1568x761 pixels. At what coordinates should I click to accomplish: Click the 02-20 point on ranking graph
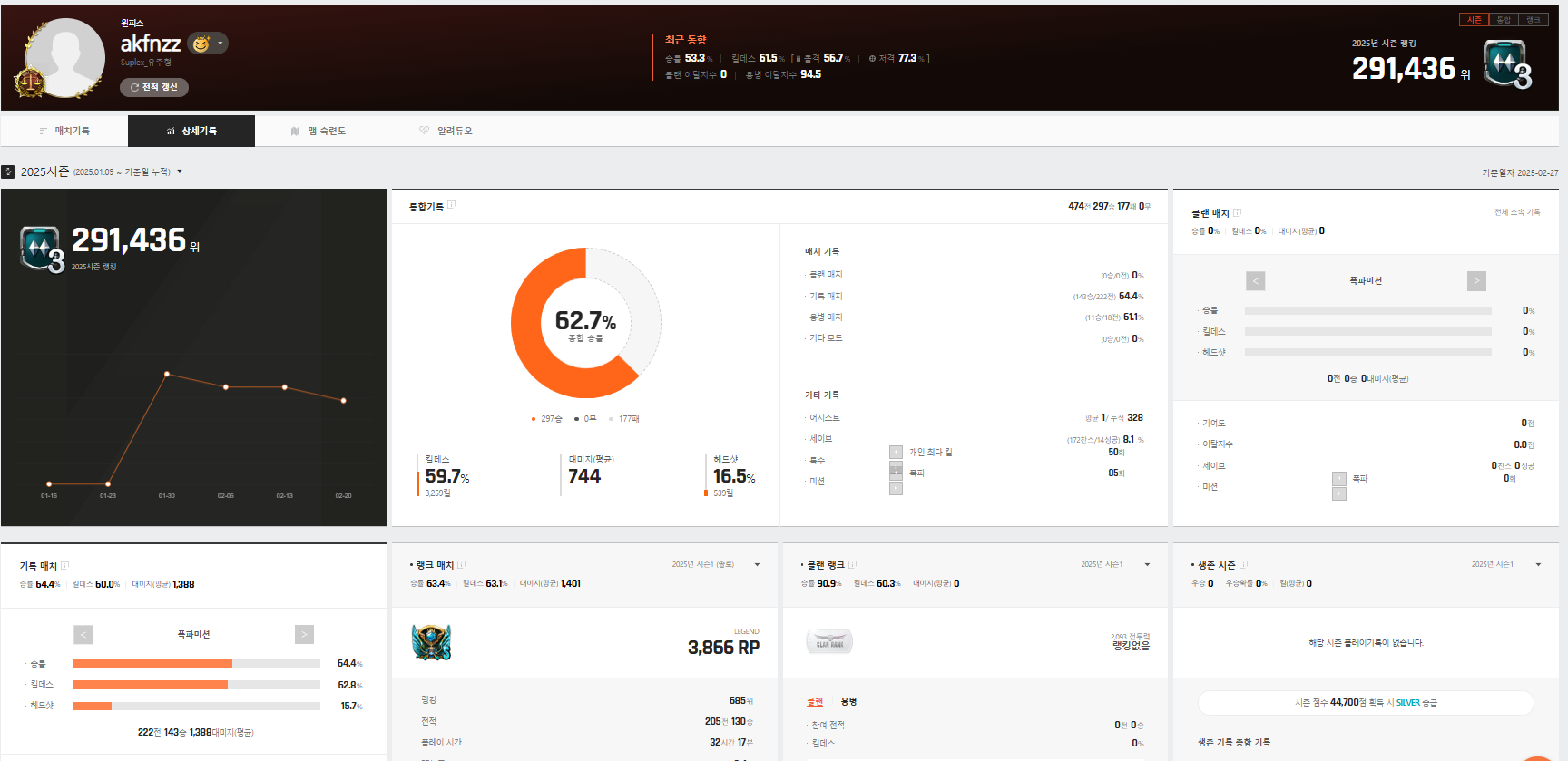(343, 400)
